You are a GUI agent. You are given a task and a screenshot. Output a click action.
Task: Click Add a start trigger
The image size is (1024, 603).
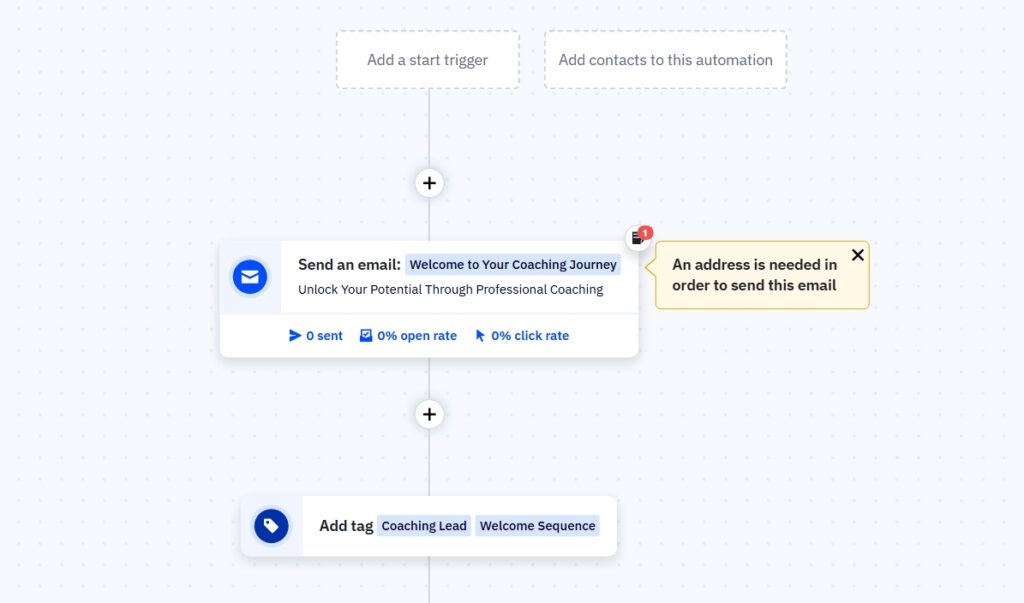[x=427, y=60]
